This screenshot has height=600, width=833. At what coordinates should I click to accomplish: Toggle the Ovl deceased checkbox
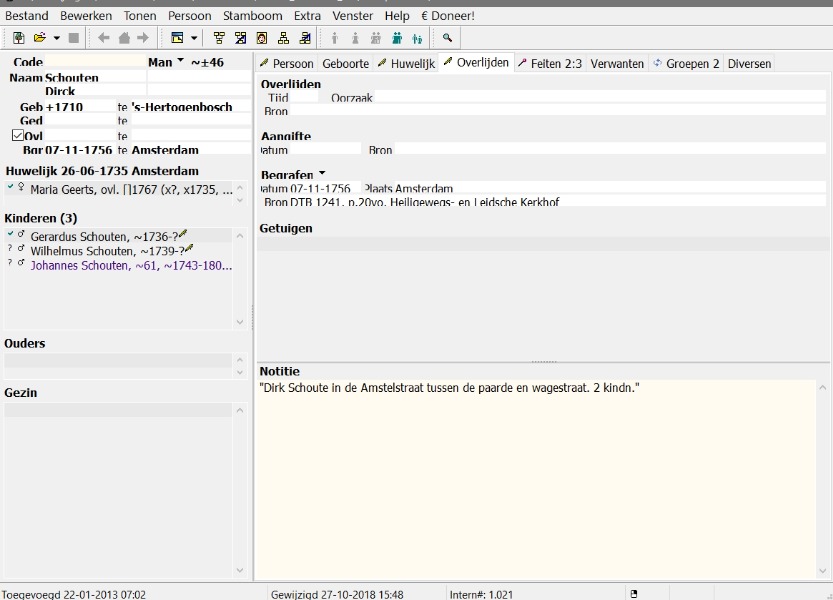[18, 135]
